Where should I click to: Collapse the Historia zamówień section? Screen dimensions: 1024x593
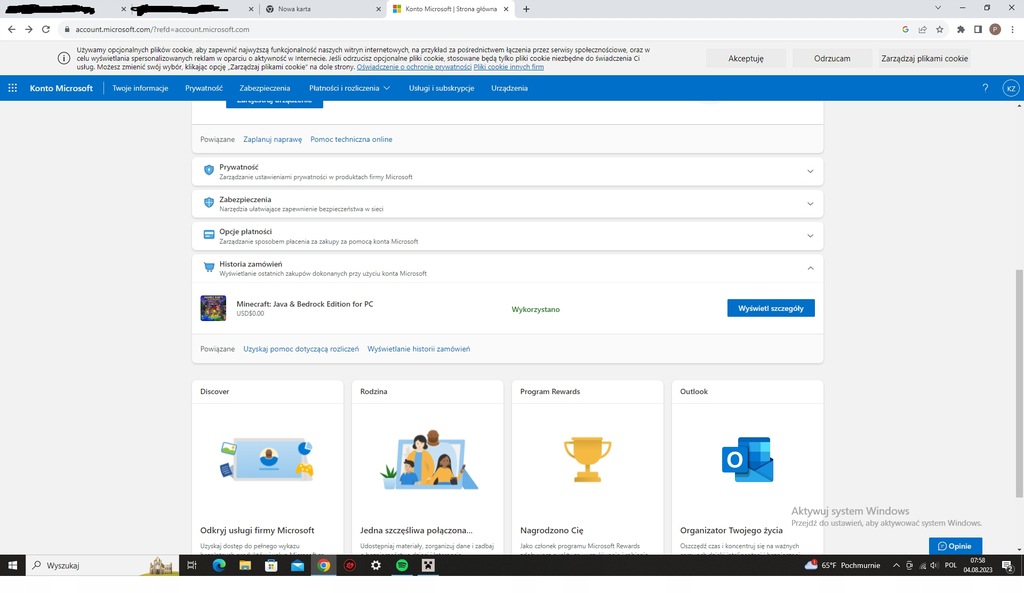coord(810,268)
